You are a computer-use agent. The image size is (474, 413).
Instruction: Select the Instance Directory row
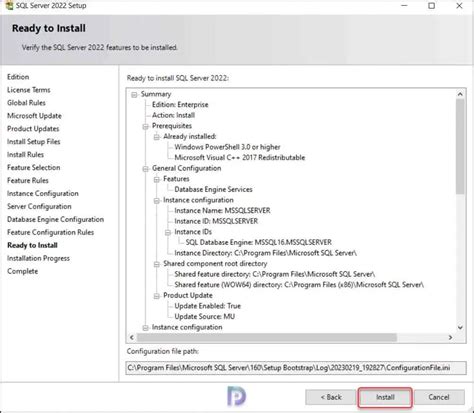pos(265,253)
